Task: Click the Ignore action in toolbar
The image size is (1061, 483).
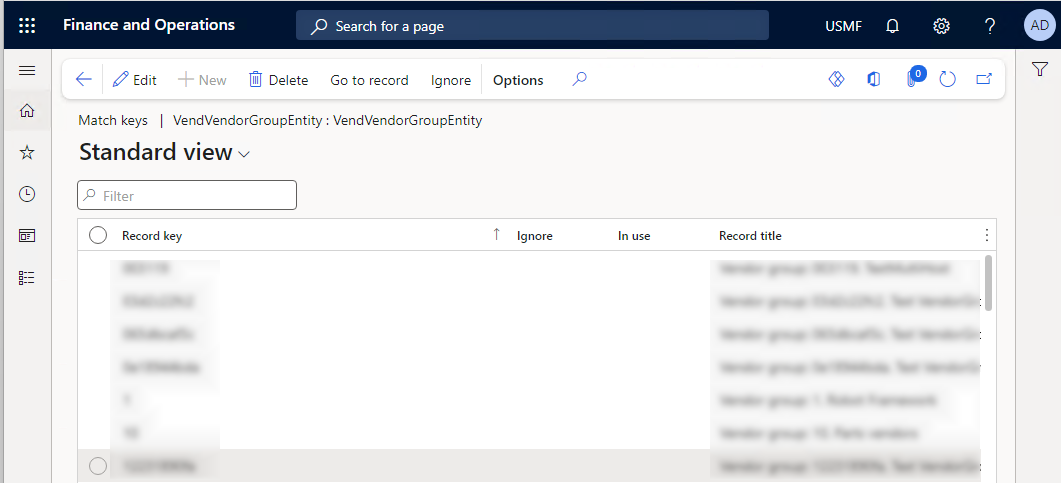Action: (451, 80)
